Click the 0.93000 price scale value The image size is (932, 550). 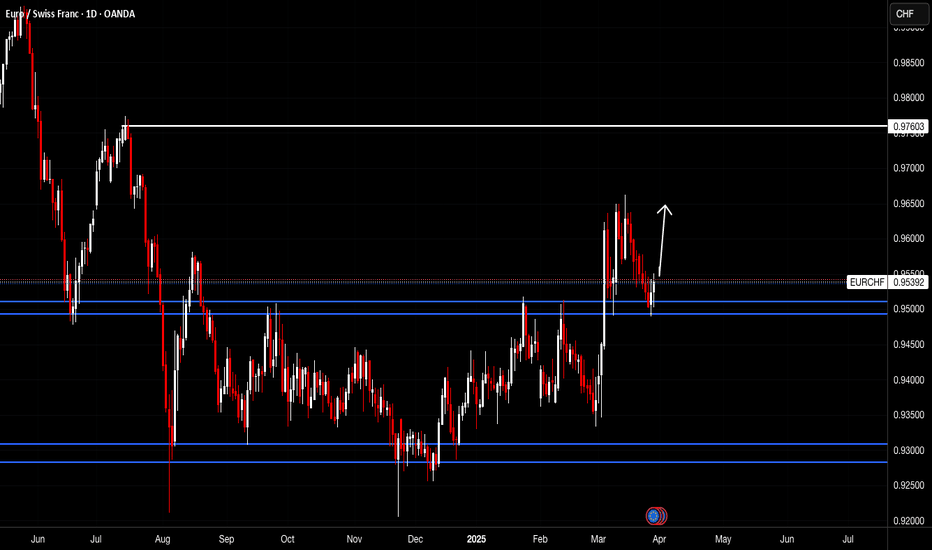909,450
